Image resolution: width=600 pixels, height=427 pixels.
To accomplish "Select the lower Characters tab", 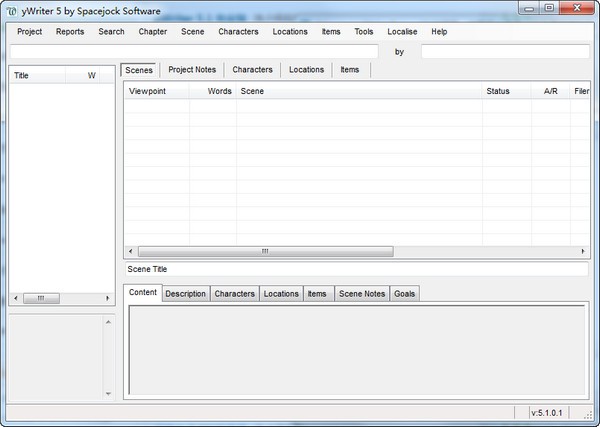I will tap(235, 294).
